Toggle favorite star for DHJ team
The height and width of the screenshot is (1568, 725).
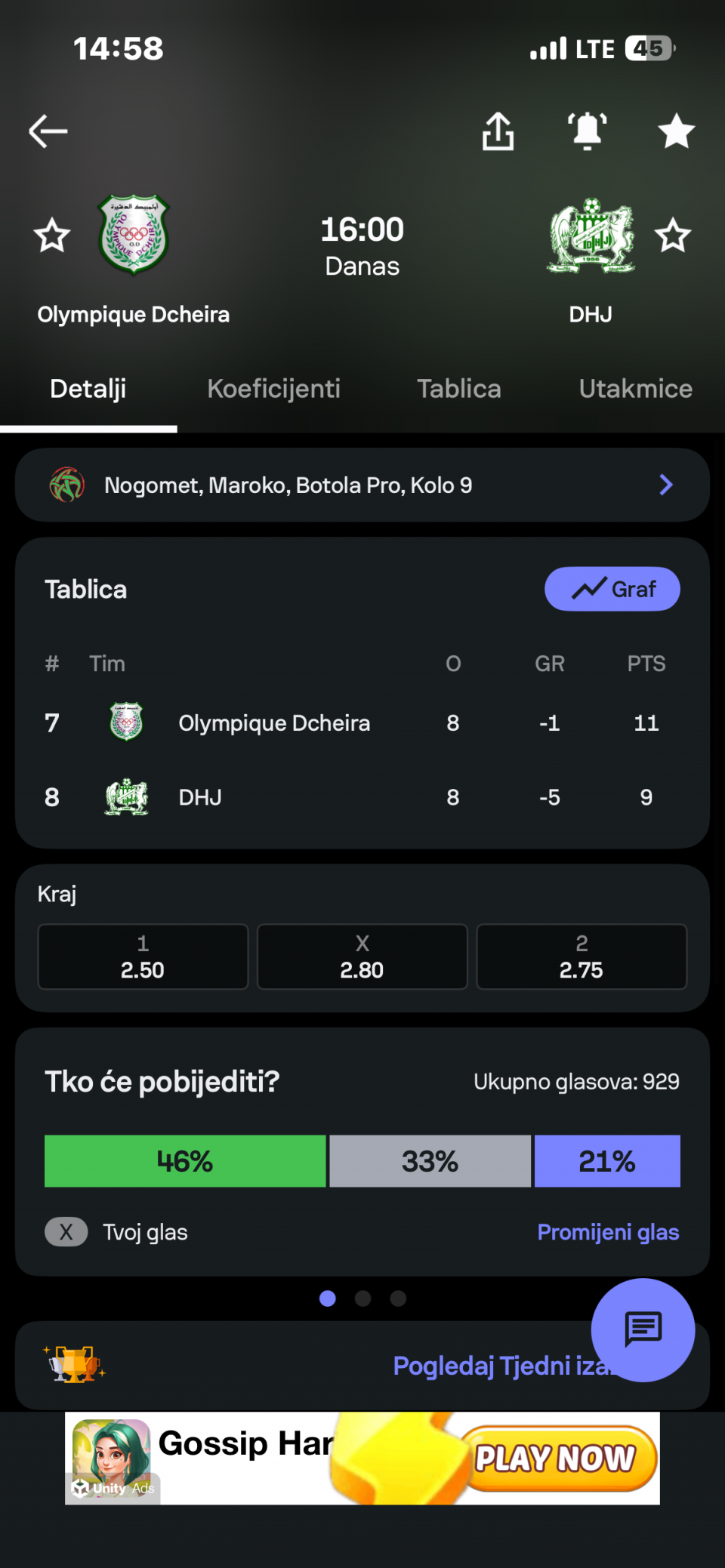click(673, 236)
